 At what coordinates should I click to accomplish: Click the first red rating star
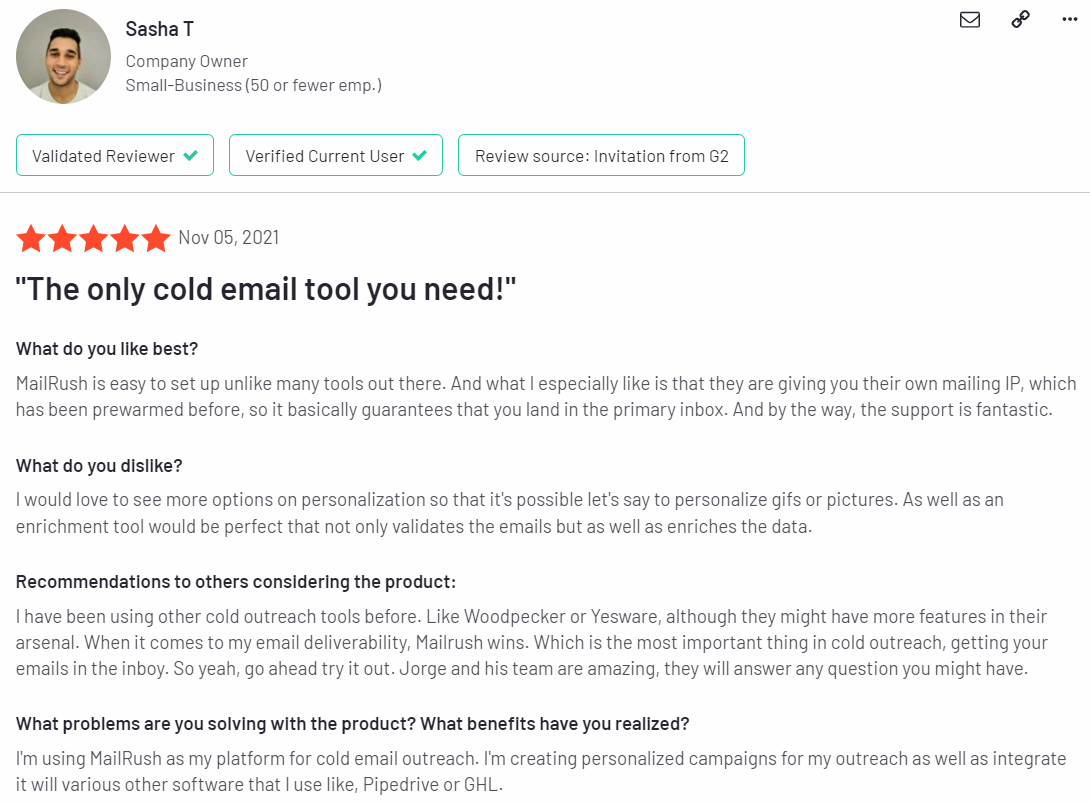pyautogui.click(x=31, y=238)
